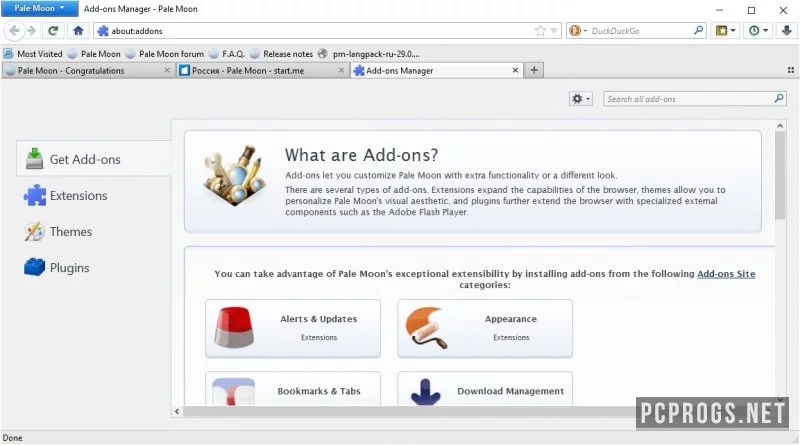Open the history clock dropdown button

point(758,31)
